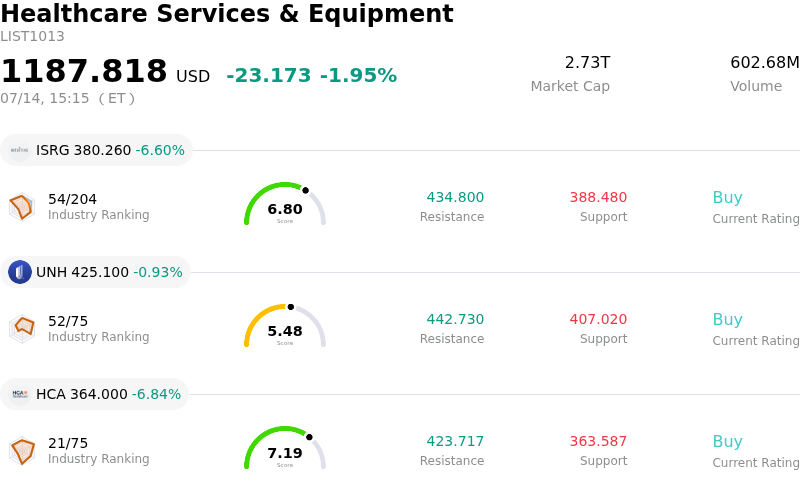Screen dimensions: 800x488
Task: Select the HCA Buy current rating
Action: (x=728, y=441)
